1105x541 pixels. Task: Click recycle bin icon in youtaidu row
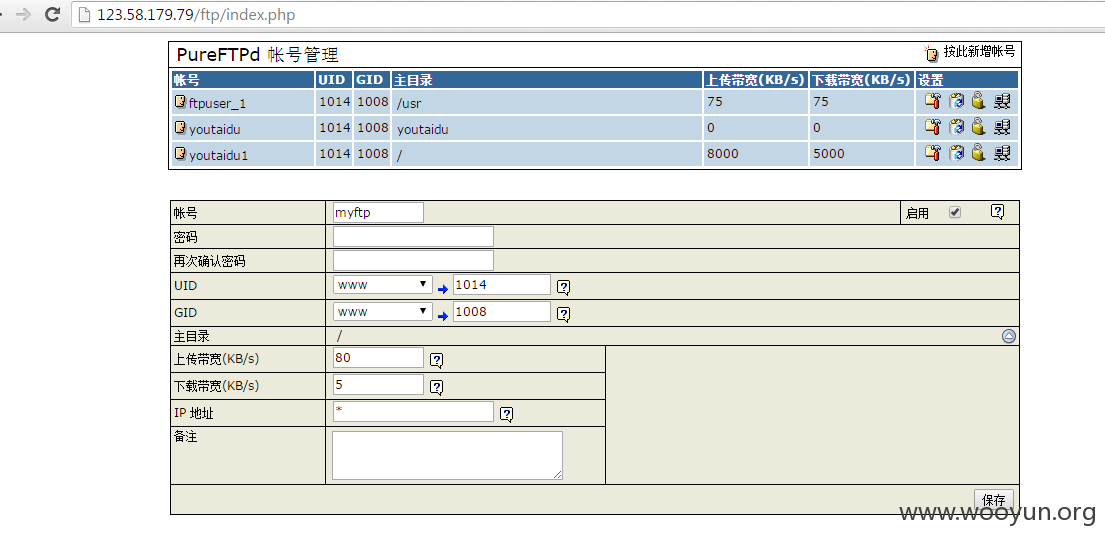click(x=956, y=128)
